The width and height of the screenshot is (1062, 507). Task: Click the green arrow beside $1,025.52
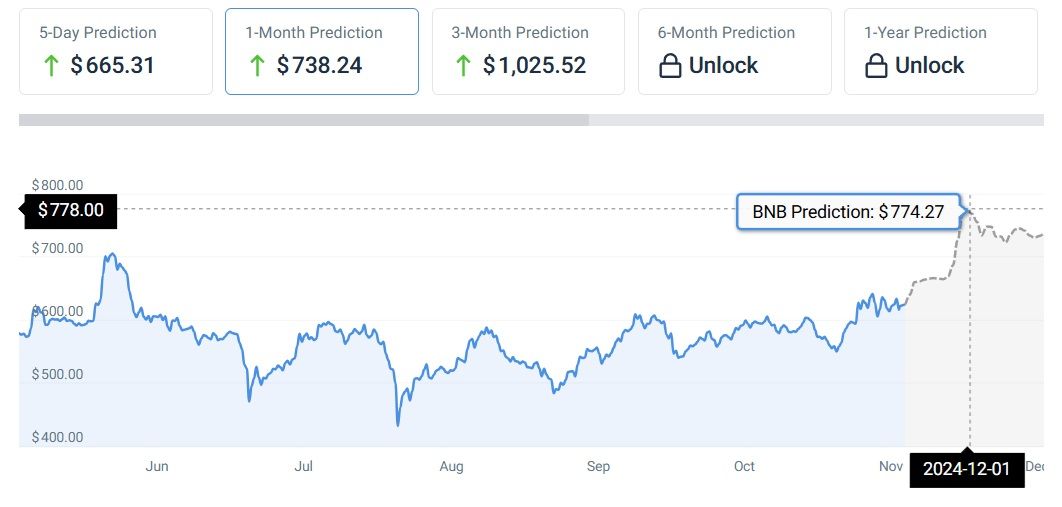463,66
